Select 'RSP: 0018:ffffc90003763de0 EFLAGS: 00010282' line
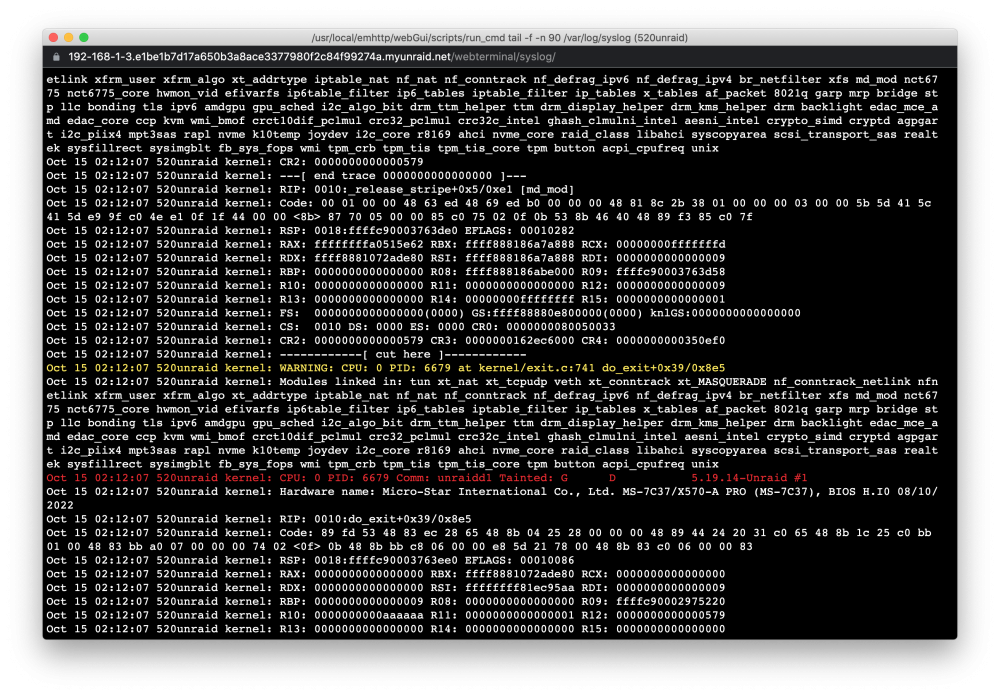 click(310, 230)
